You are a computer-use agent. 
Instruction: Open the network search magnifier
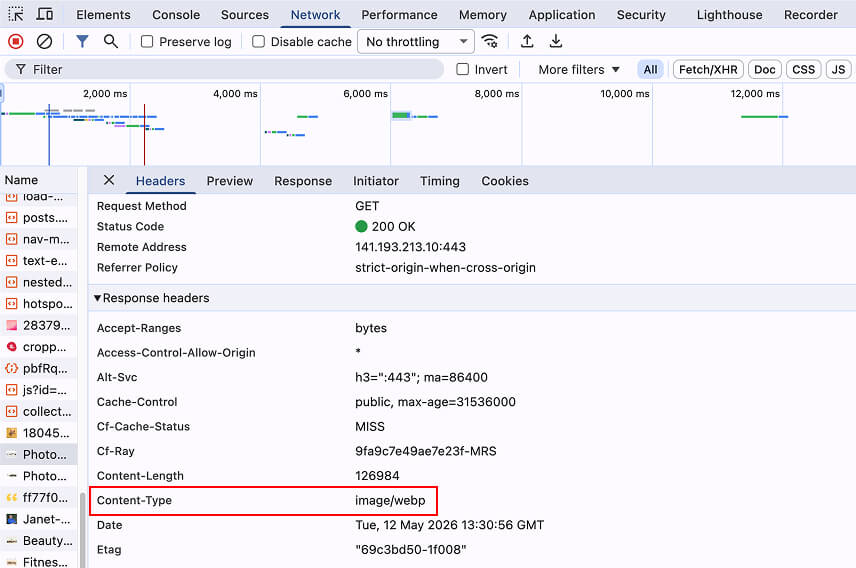point(111,42)
